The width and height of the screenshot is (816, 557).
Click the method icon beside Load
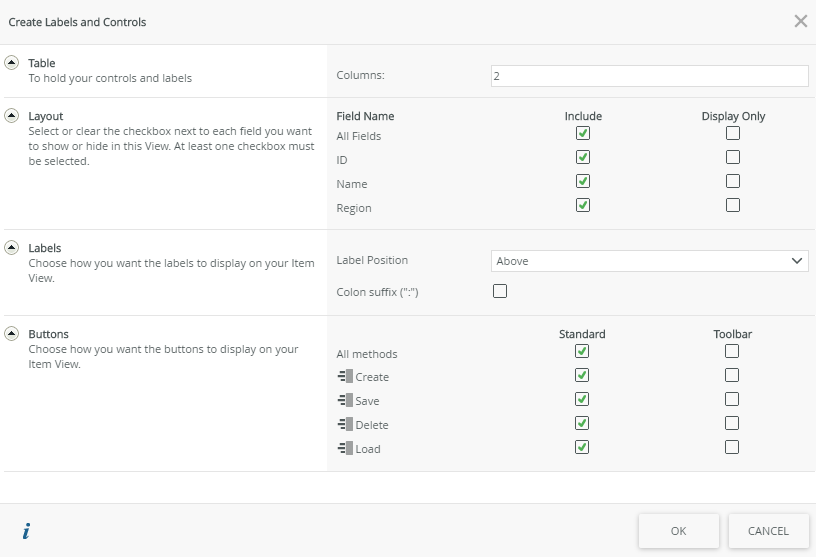click(345, 449)
